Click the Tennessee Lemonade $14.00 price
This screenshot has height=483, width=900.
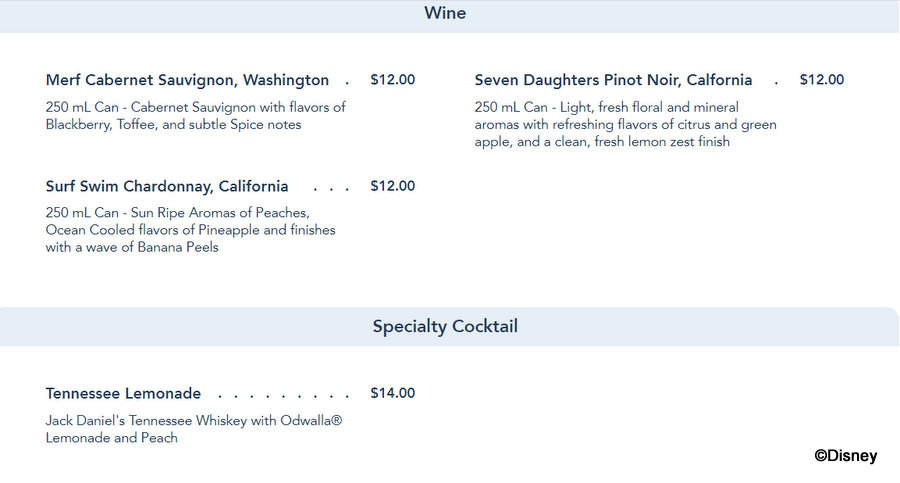393,393
